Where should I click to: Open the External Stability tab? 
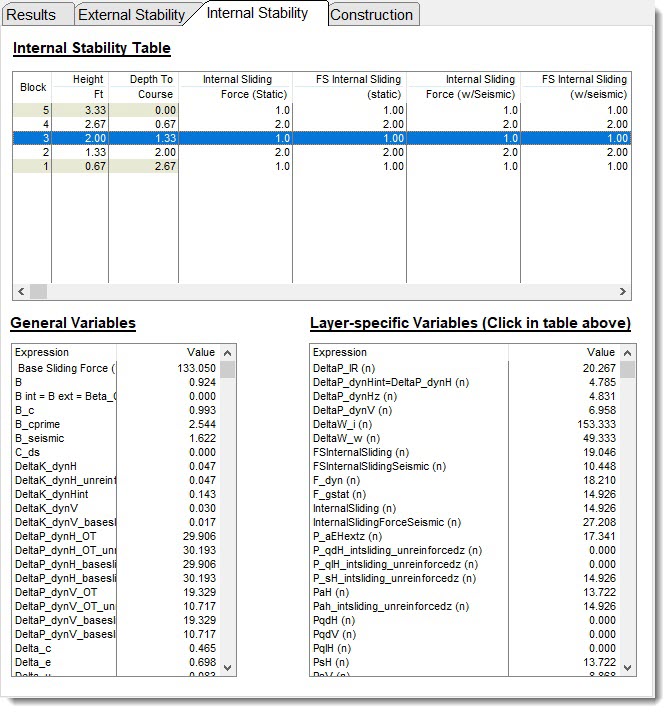coord(131,15)
